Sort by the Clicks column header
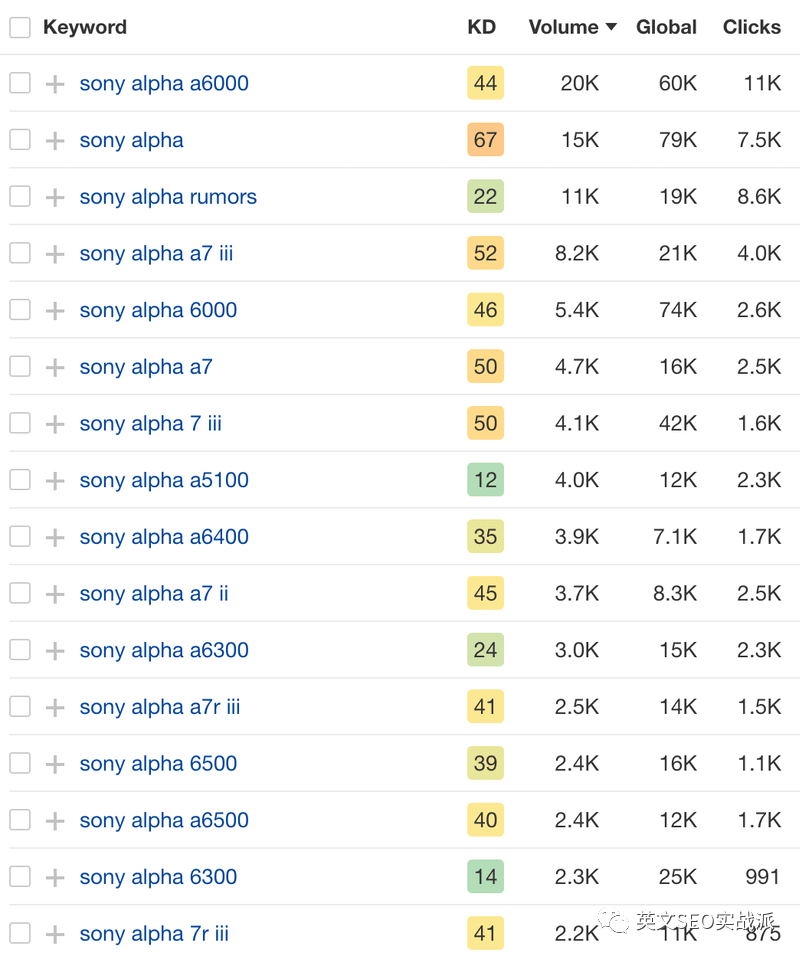The image size is (800, 956). 751,27
